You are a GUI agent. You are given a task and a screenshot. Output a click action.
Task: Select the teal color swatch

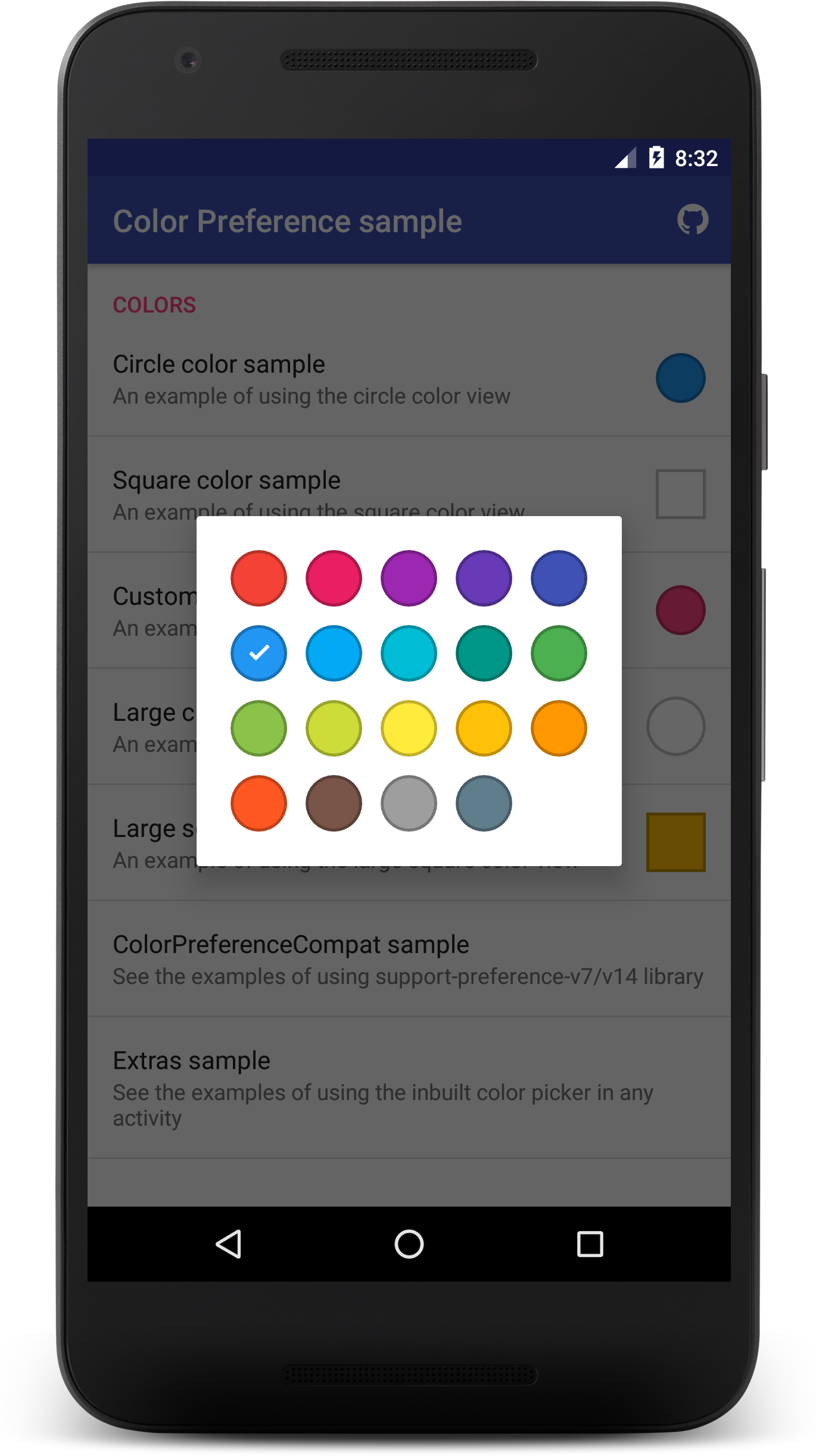pyautogui.click(x=484, y=653)
